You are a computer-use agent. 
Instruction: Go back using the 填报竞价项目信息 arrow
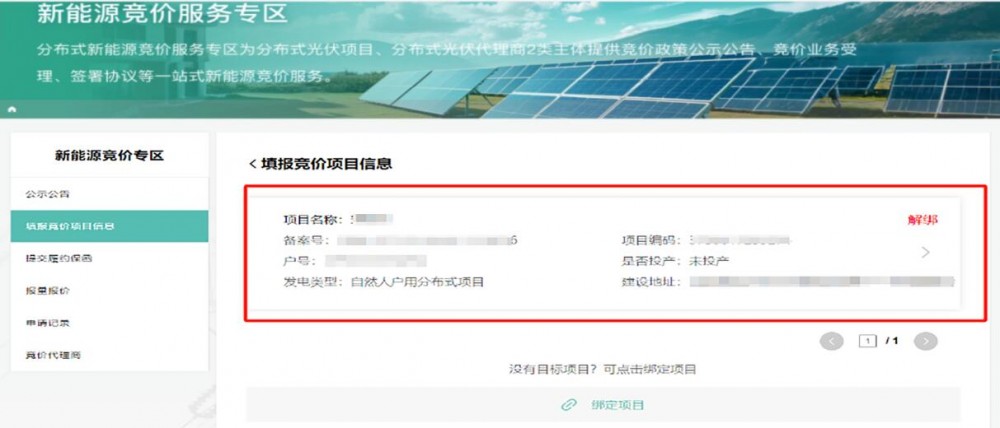pyautogui.click(x=253, y=163)
